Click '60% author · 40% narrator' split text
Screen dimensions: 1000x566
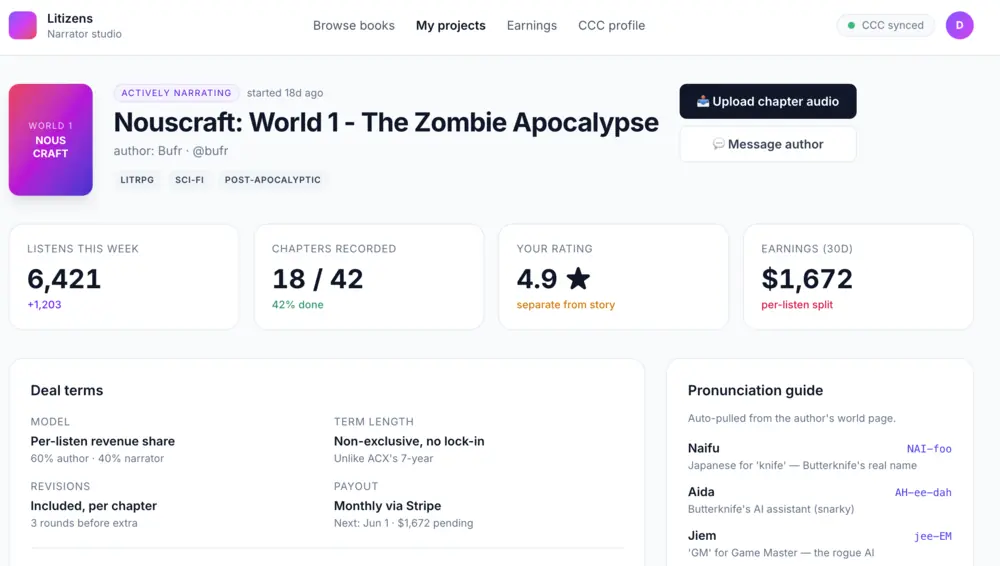point(97,458)
